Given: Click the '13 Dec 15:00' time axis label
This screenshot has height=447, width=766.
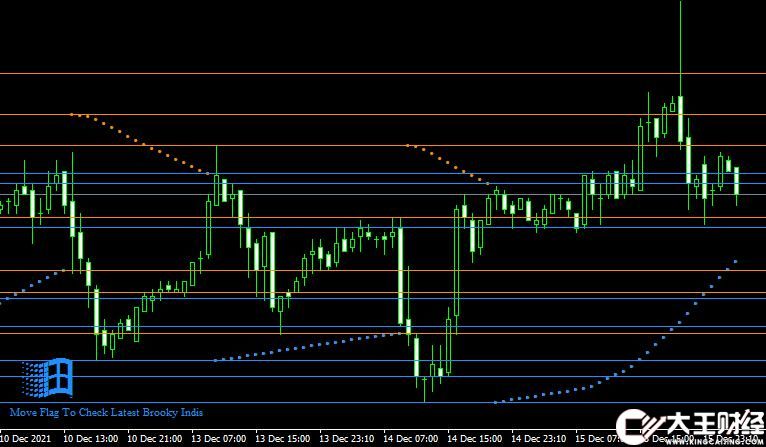Looking at the screenshot, I should 282,439.
